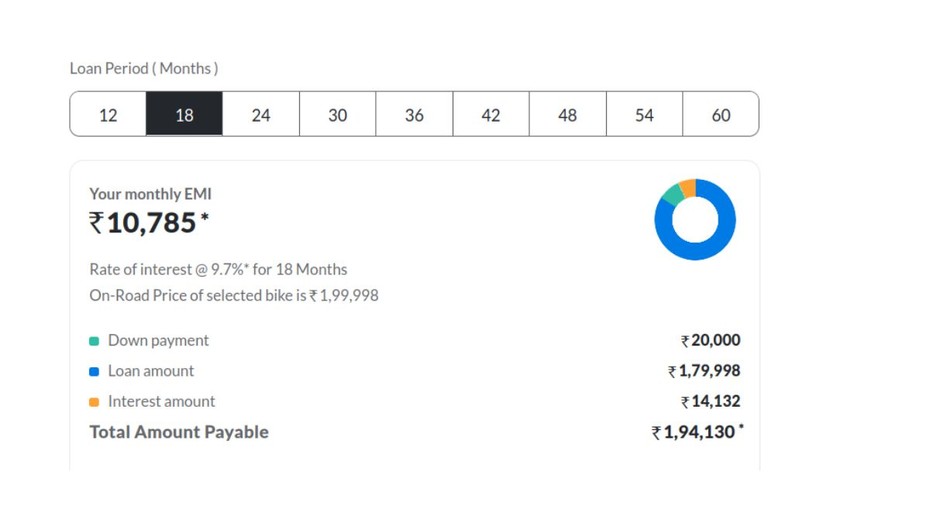Click the blue Loan amount legend dot
930x523 pixels.
coord(94,372)
